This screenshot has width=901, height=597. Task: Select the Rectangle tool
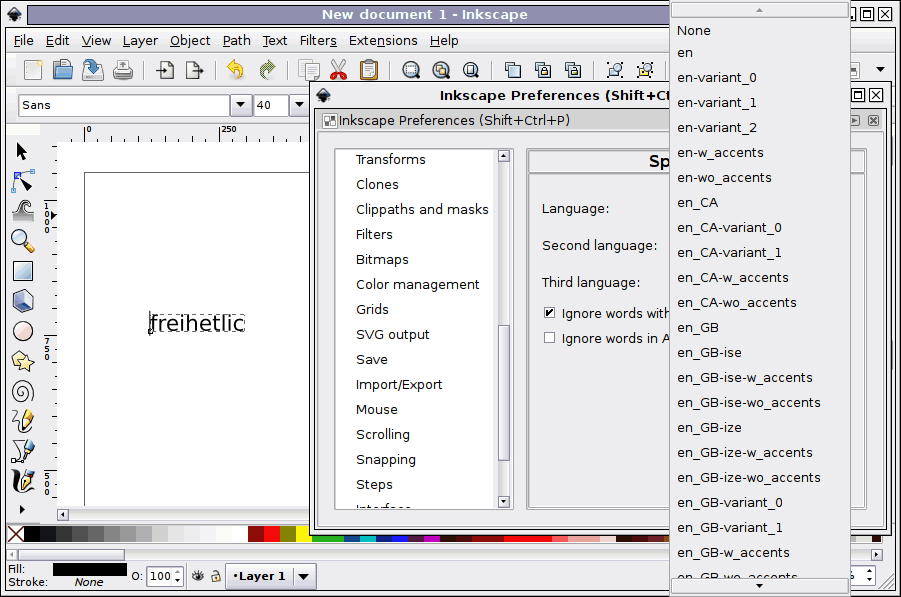pos(22,271)
